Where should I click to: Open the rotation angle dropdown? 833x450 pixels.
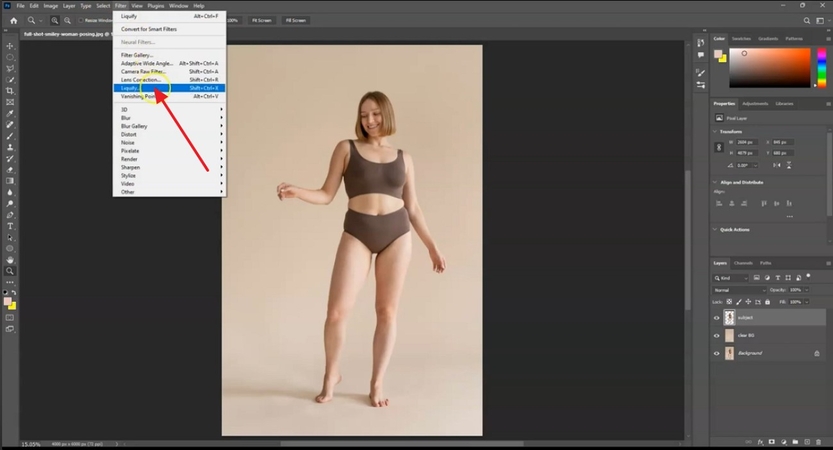755,165
